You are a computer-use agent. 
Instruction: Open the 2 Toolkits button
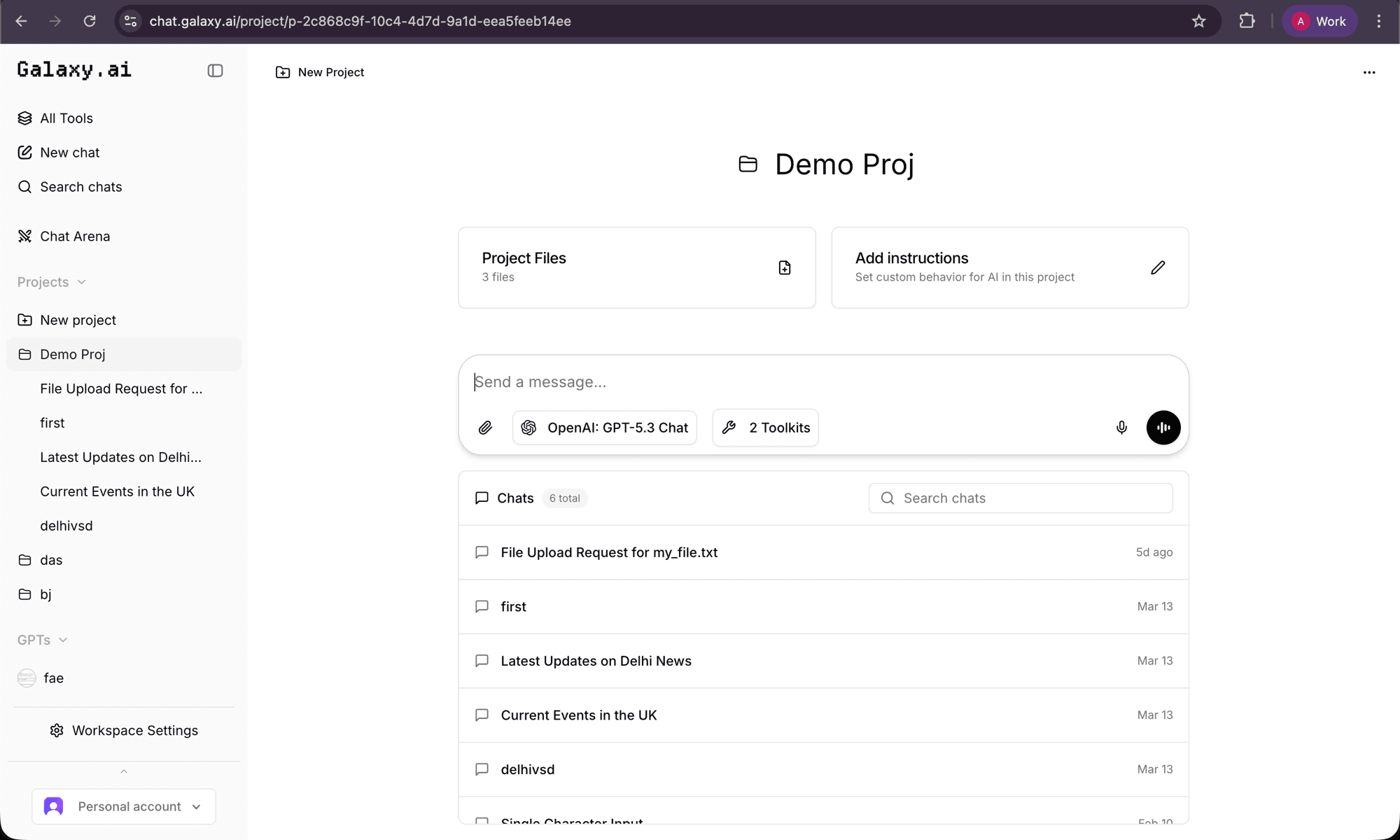point(765,428)
